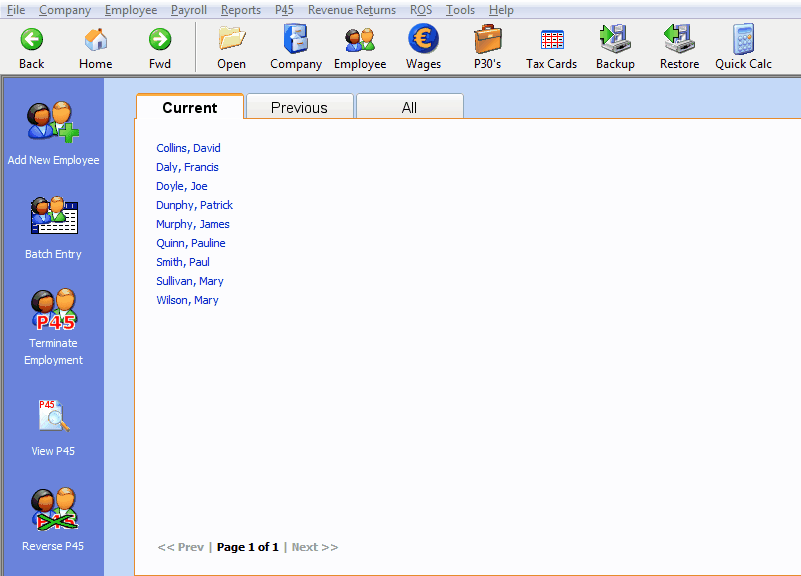Click the View P45 sidebar icon
Viewport: 801px width, 576px height.
pos(54,416)
